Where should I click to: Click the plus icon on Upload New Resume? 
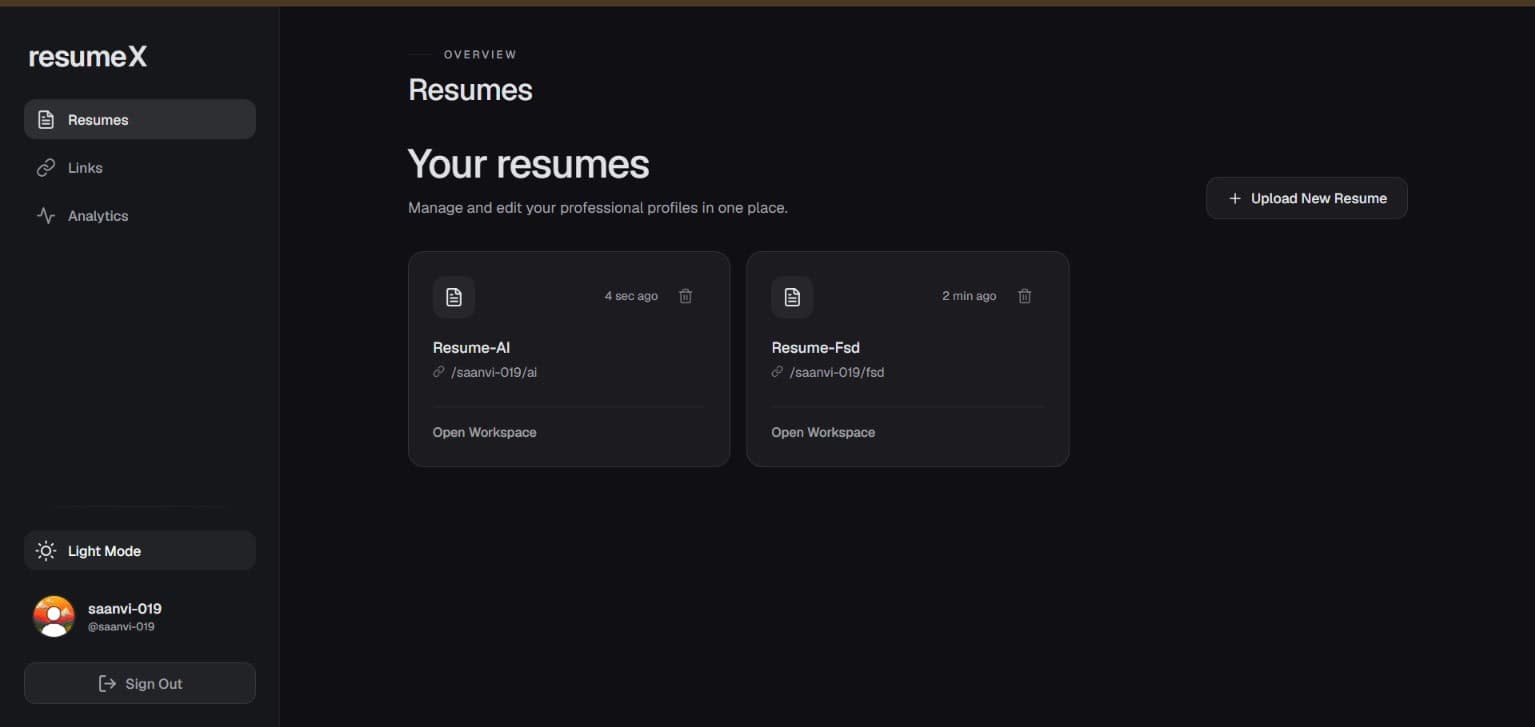coord(1235,198)
